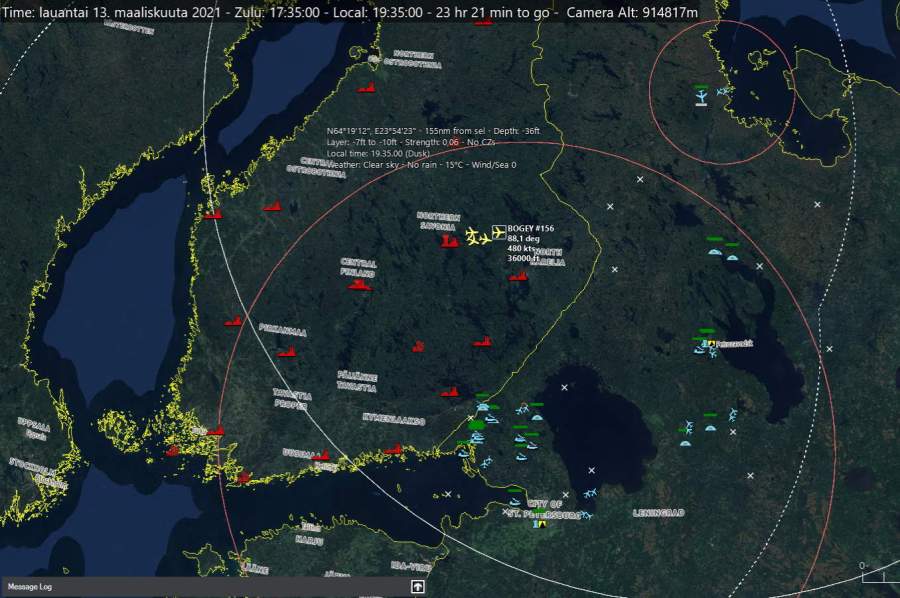Select blue aircraft right of the northeastern airbase
The image size is (900, 598).
[723, 91]
